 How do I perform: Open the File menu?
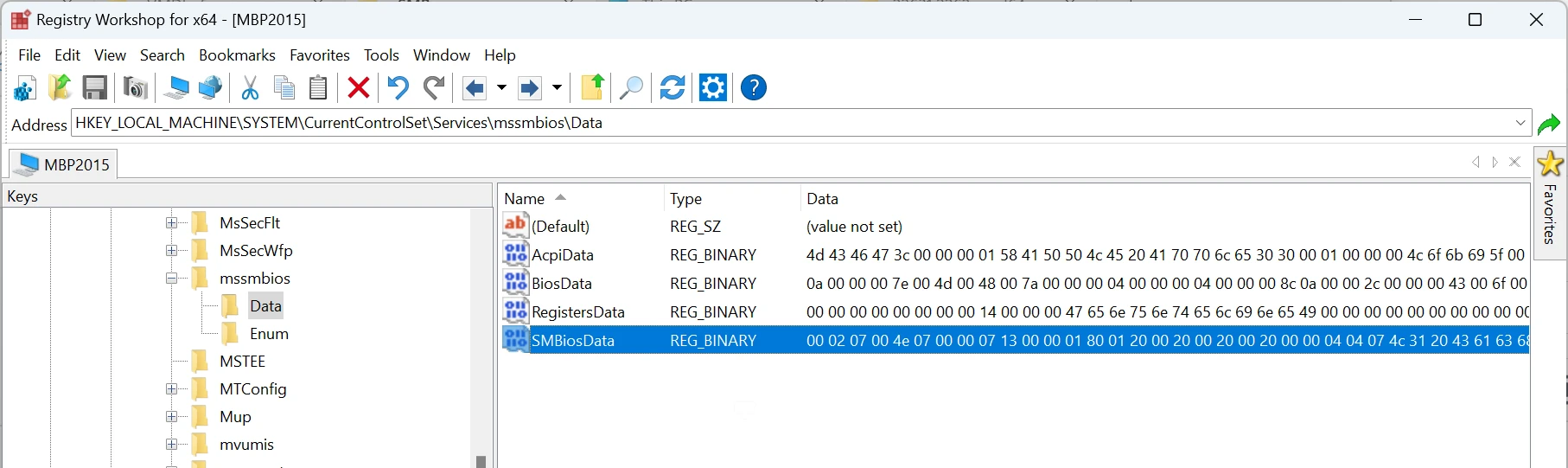pyautogui.click(x=29, y=54)
